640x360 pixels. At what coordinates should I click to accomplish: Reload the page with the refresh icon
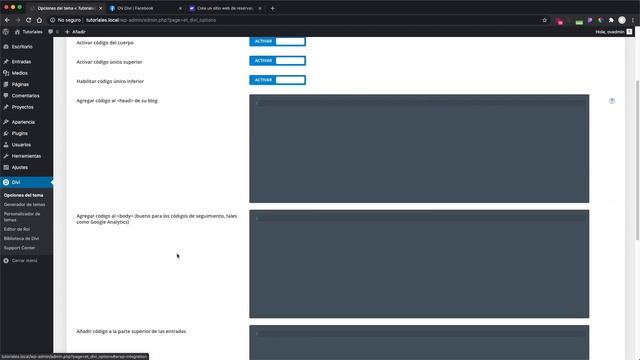click(x=29, y=20)
